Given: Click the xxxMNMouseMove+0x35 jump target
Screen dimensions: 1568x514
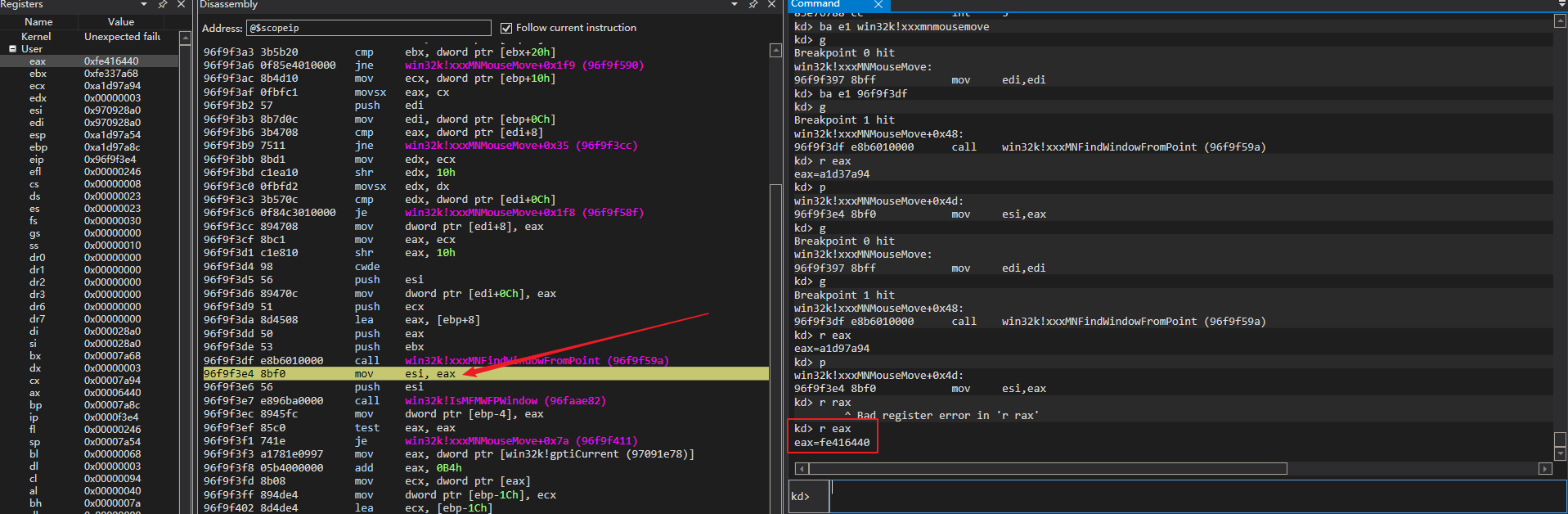Looking at the screenshot, I should [521, 146].
